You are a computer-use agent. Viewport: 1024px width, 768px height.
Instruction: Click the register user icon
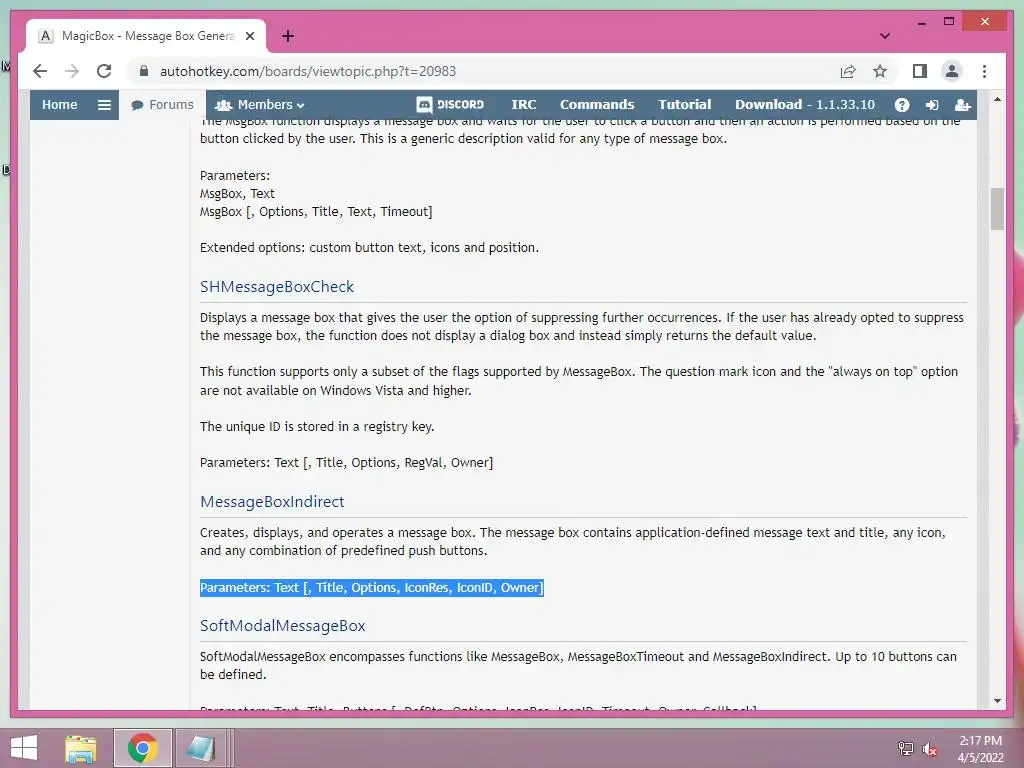tap(963, 105)
